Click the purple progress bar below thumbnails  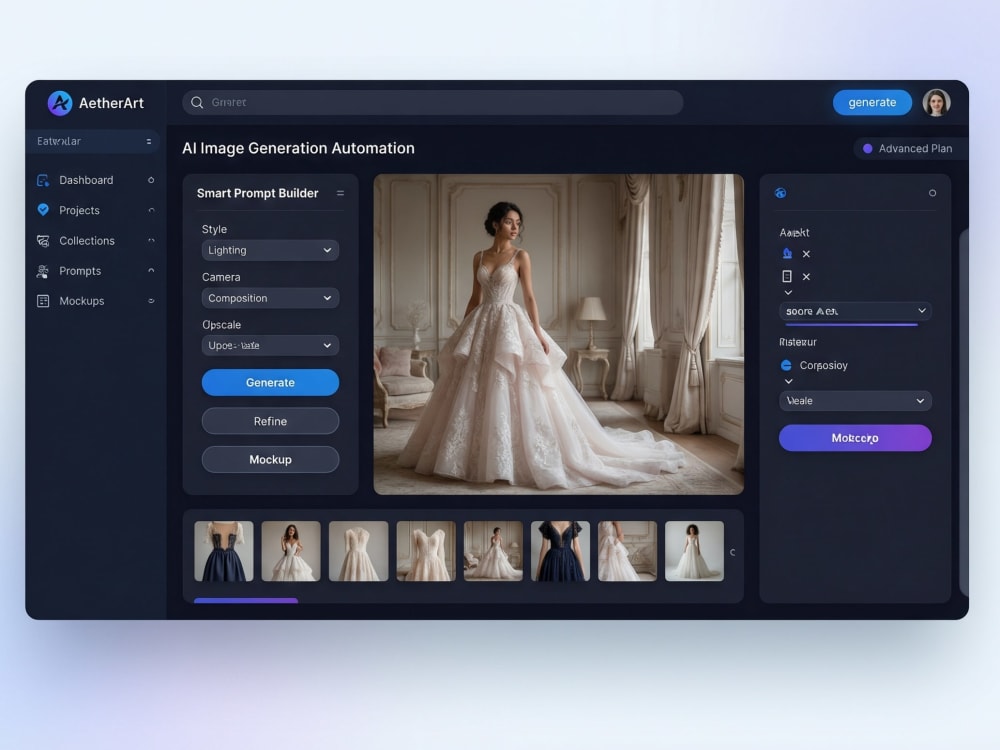coord(246,600)
